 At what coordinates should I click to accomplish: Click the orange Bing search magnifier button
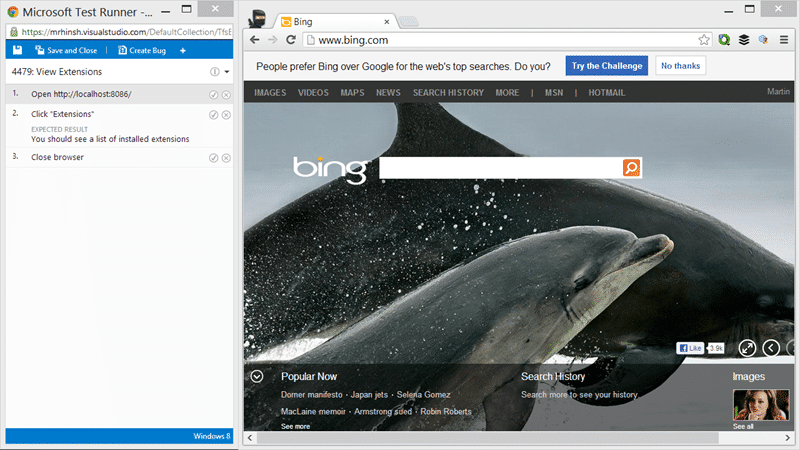(632, 167)
